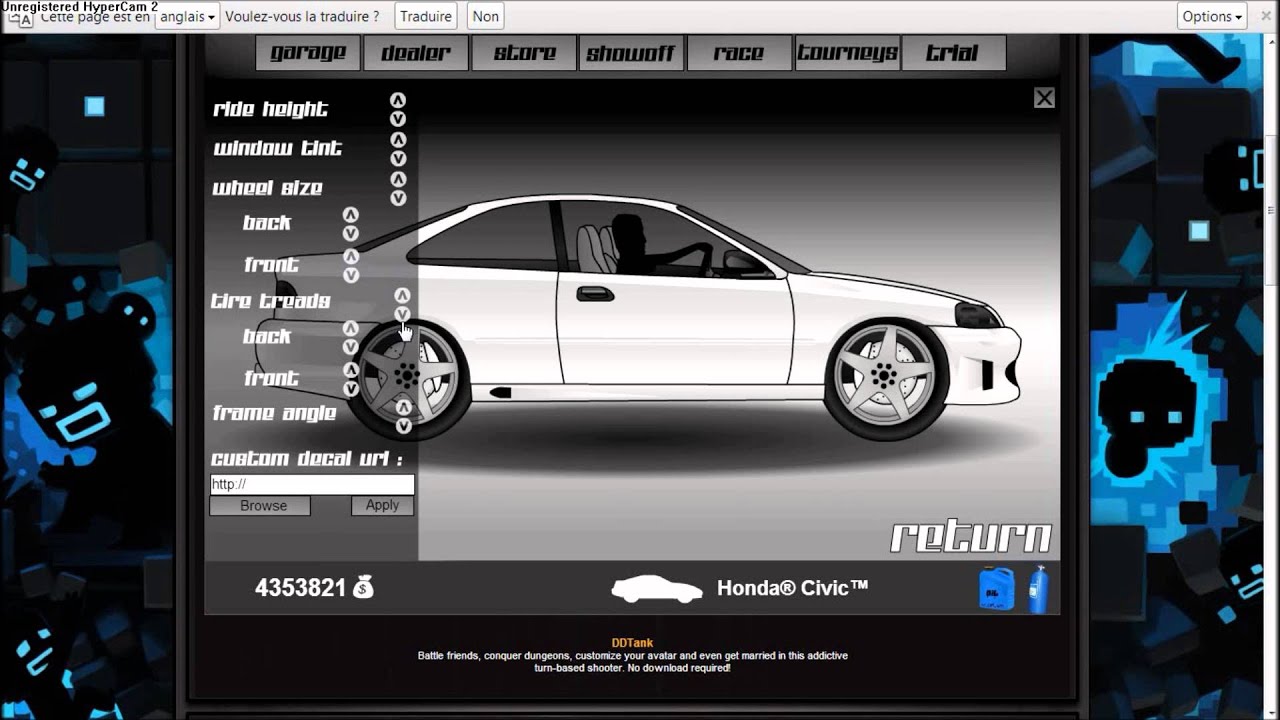
Task: Click the Non button
Action: 486,16
